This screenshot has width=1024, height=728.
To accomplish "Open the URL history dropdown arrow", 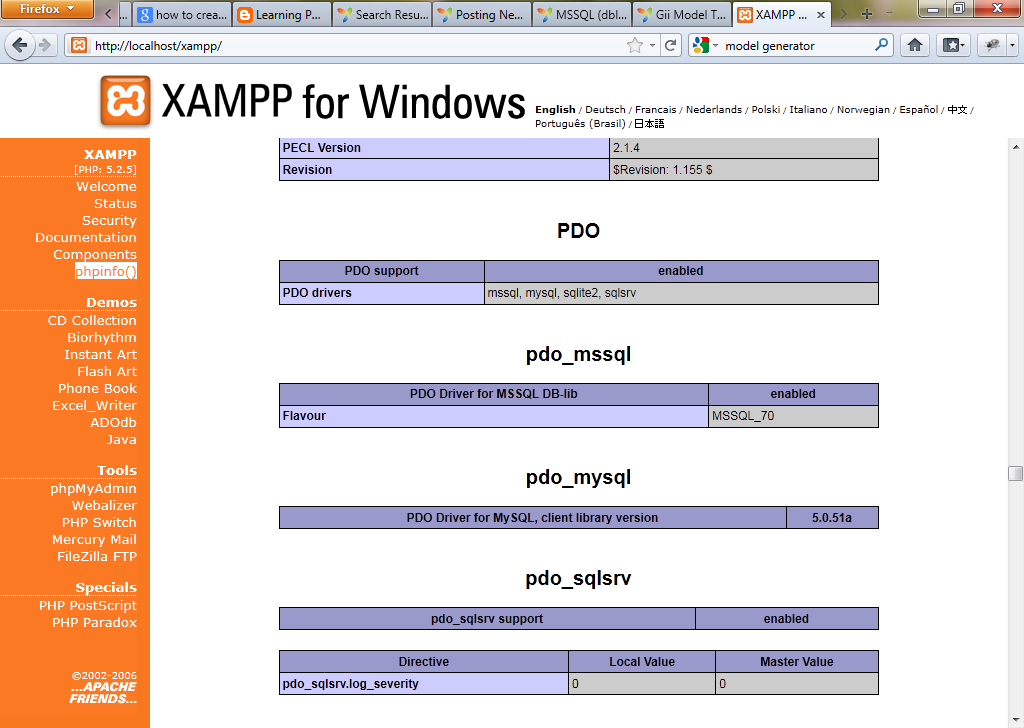I will (x=652, y=45).
